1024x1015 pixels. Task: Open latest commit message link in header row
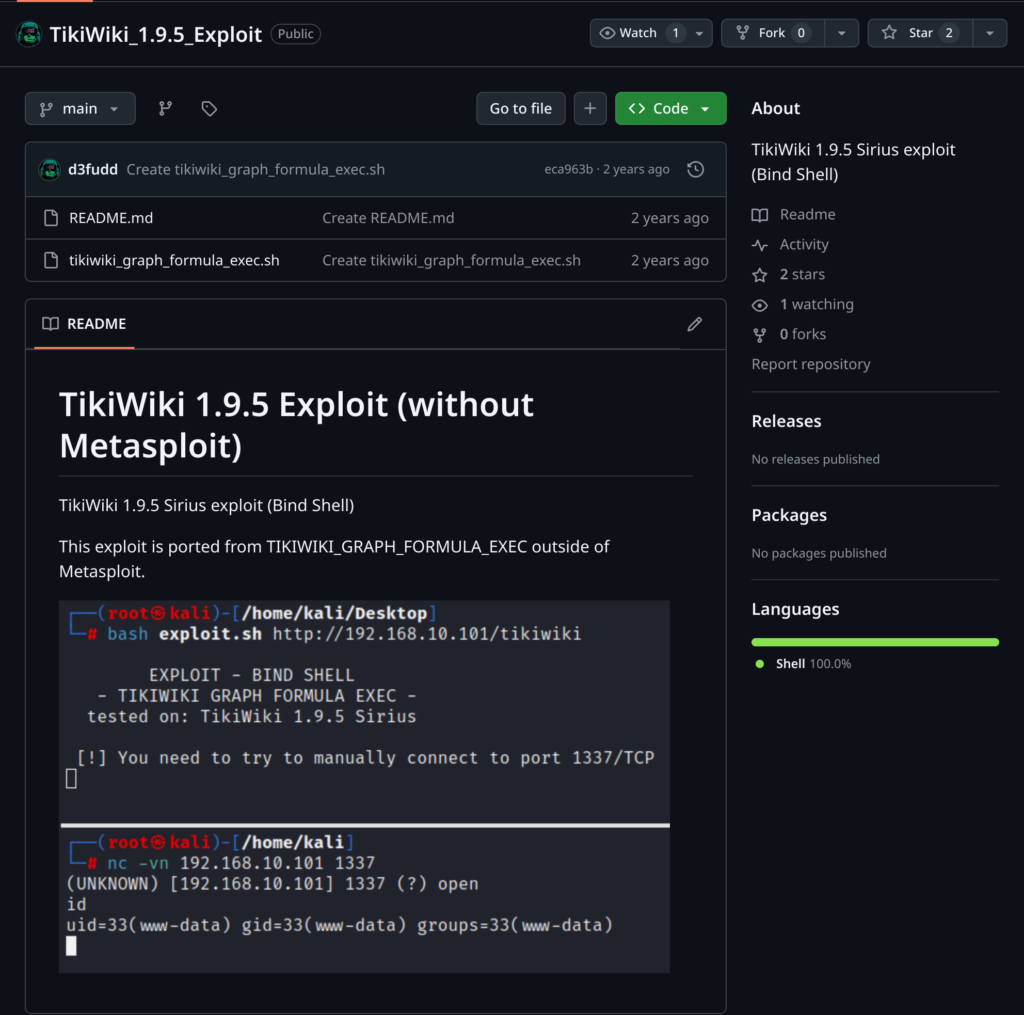pyautogui.click(x=255, y=170)
